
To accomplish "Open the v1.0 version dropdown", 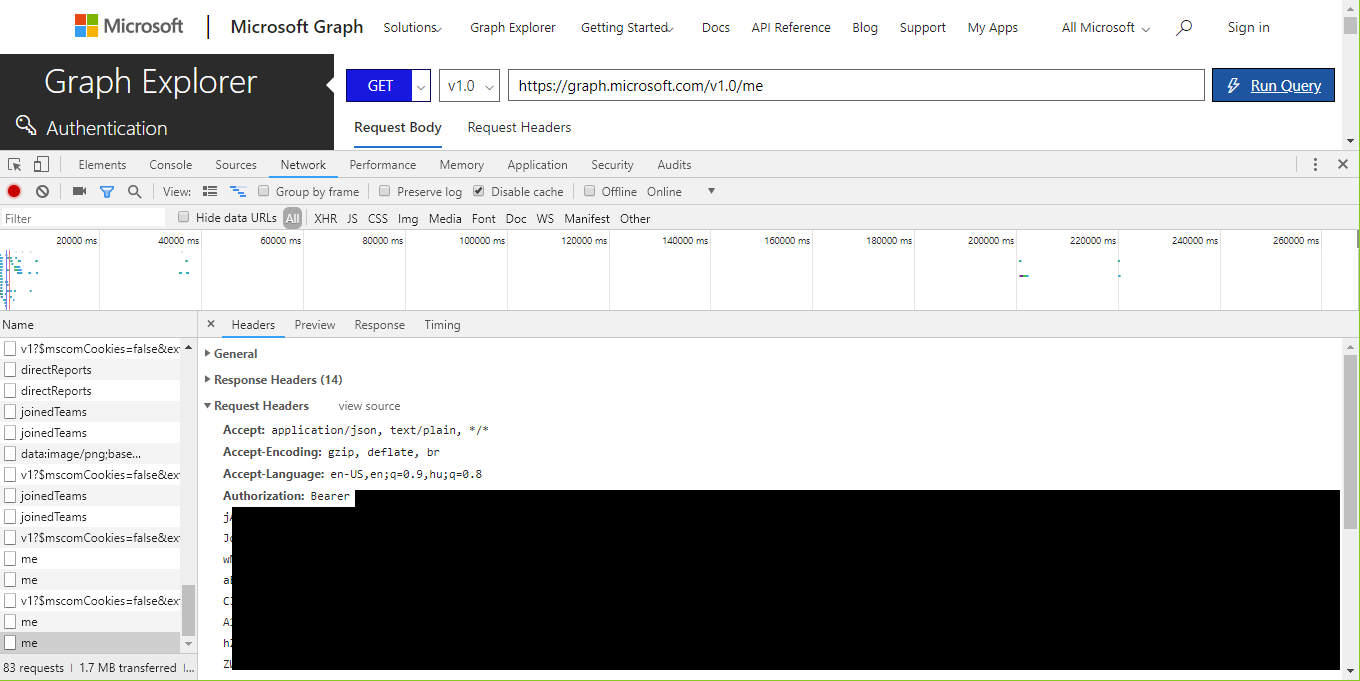I will (469, 86).
